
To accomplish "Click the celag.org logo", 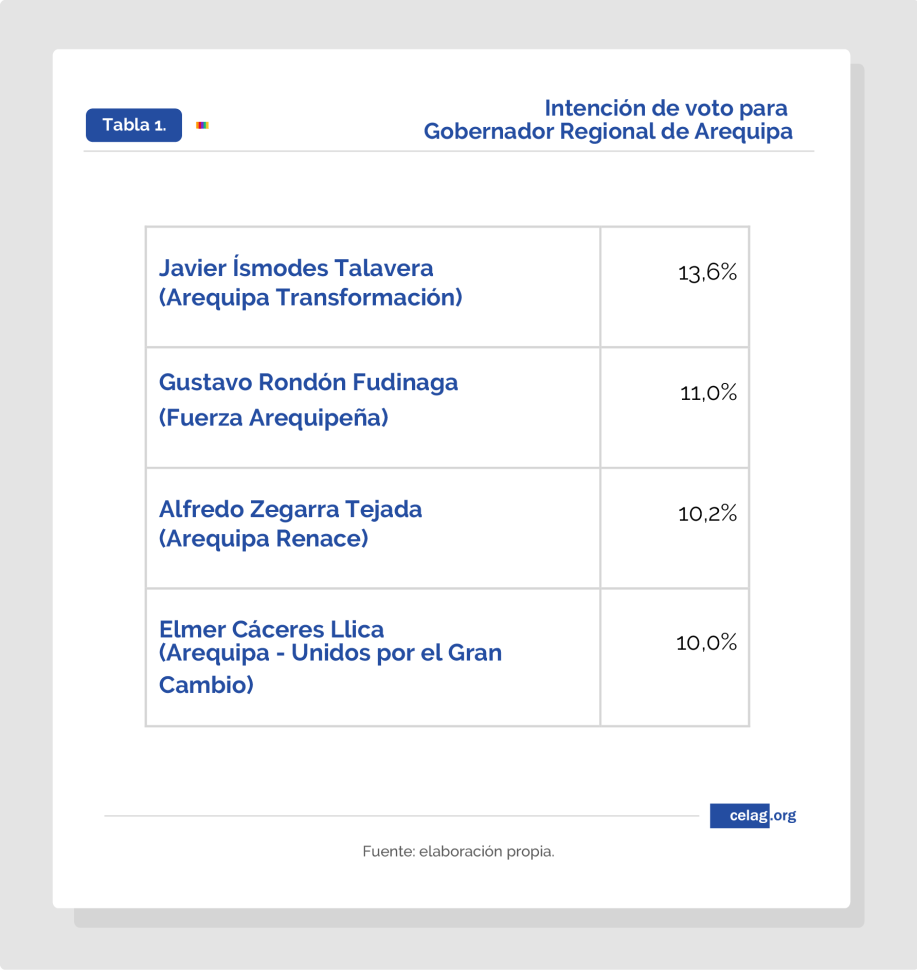I will click(753, 815).
